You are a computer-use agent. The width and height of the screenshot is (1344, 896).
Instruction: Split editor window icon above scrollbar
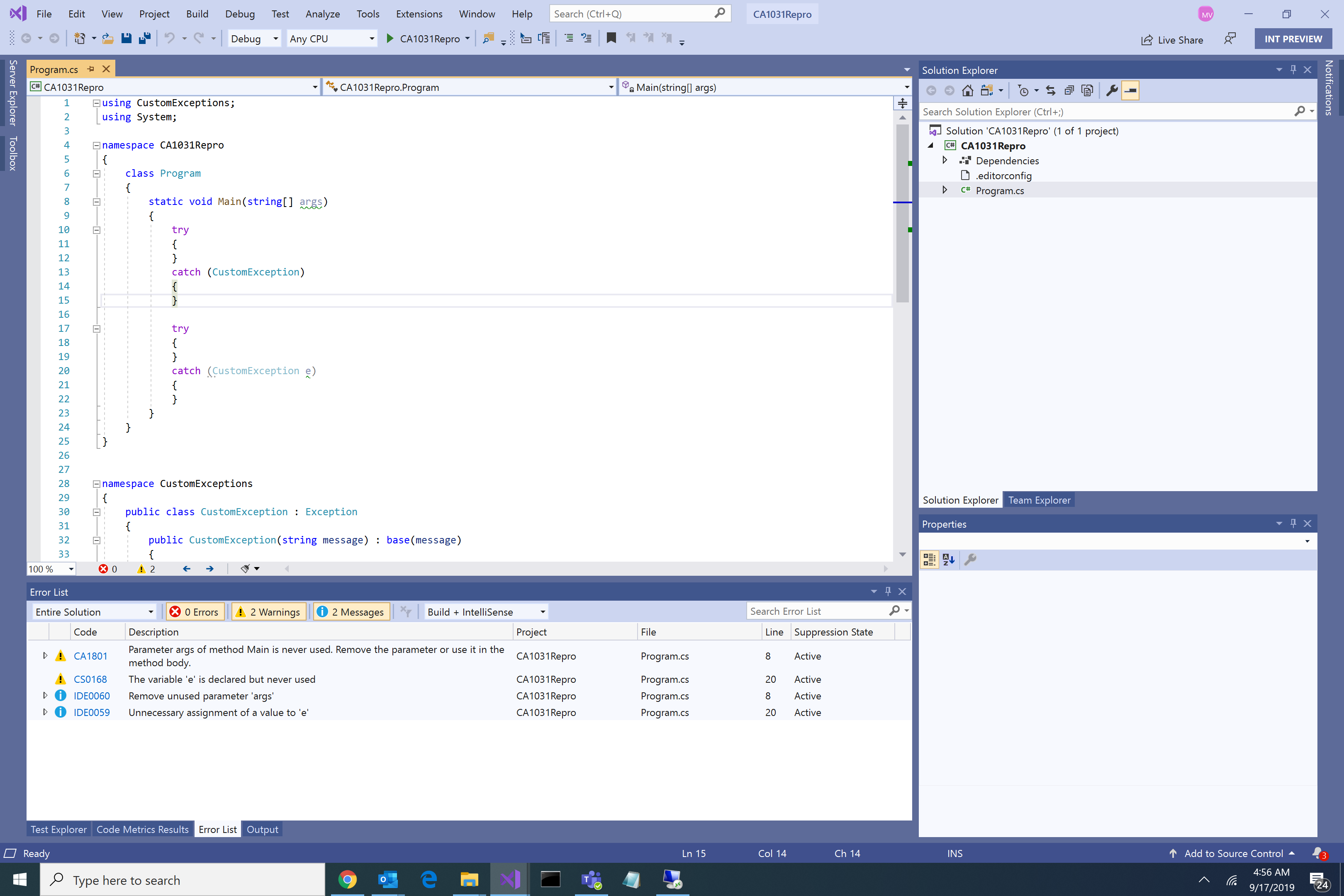902,103
